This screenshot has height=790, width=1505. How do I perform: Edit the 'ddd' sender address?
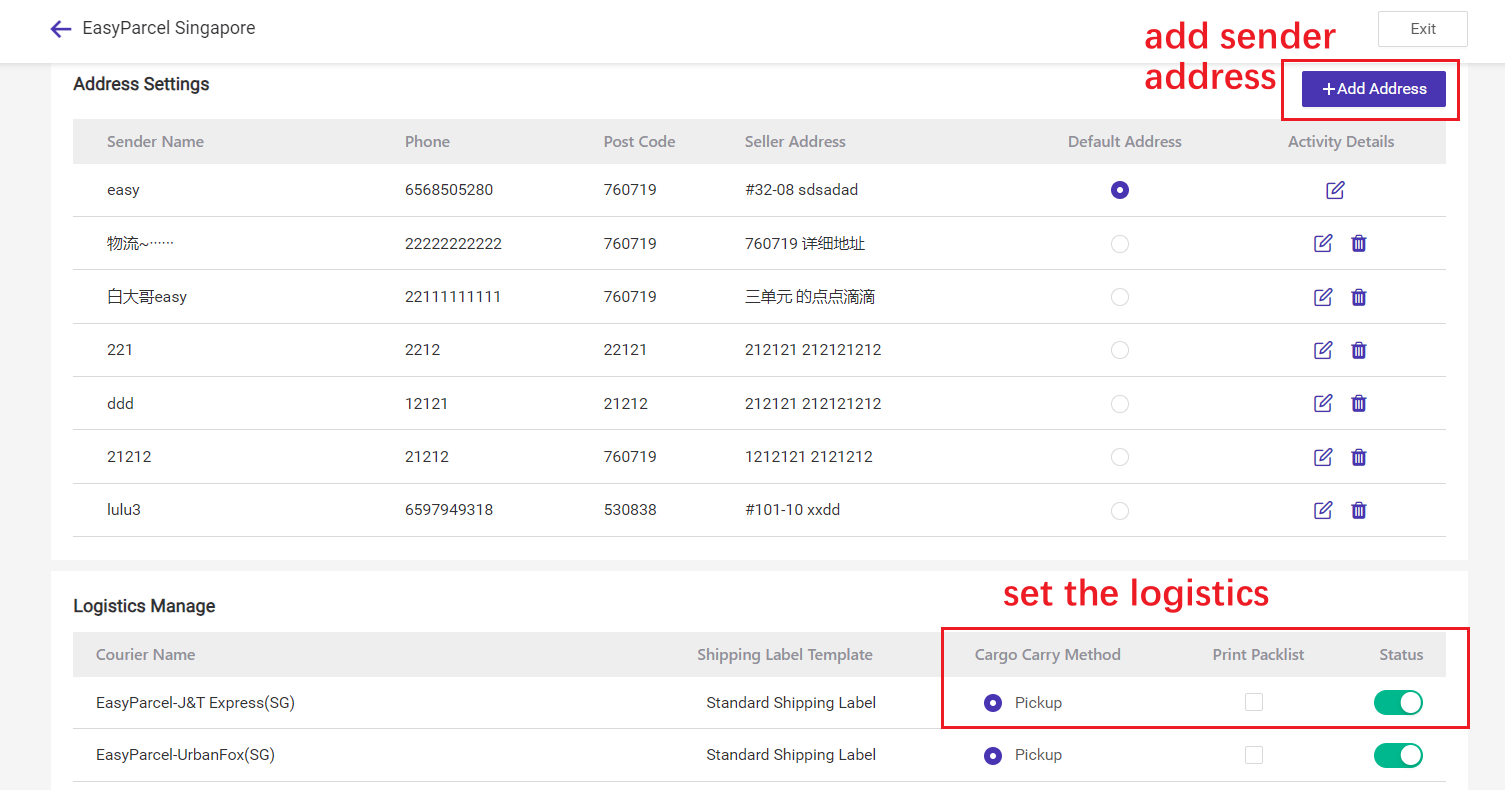[x=1323, y=403]
